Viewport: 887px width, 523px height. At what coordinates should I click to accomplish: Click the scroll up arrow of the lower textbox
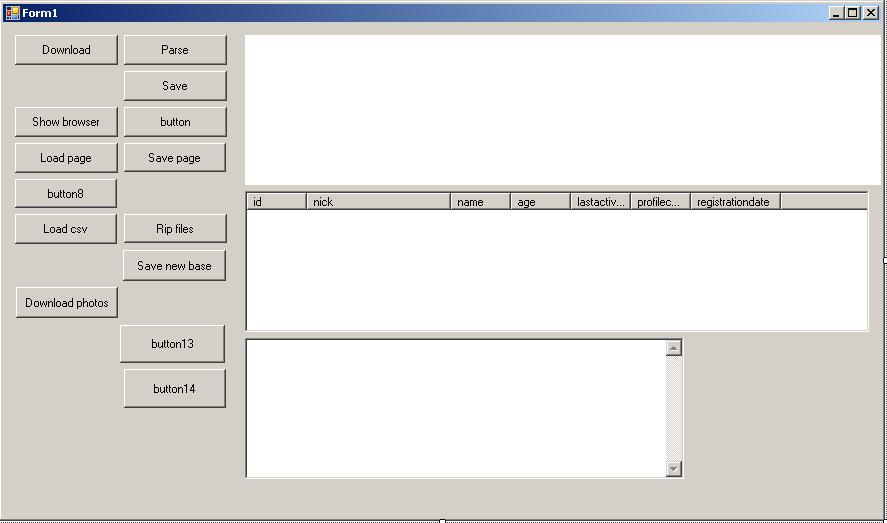tap(673, 348)
